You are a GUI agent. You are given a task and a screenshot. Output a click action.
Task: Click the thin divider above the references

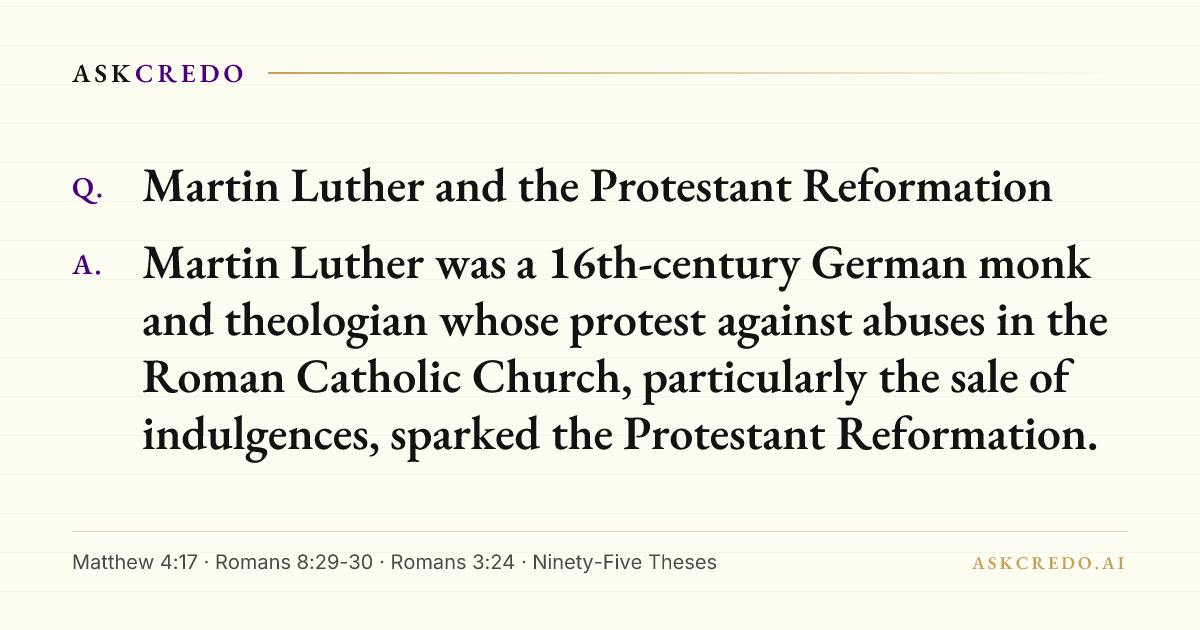(x=600, y=531)
